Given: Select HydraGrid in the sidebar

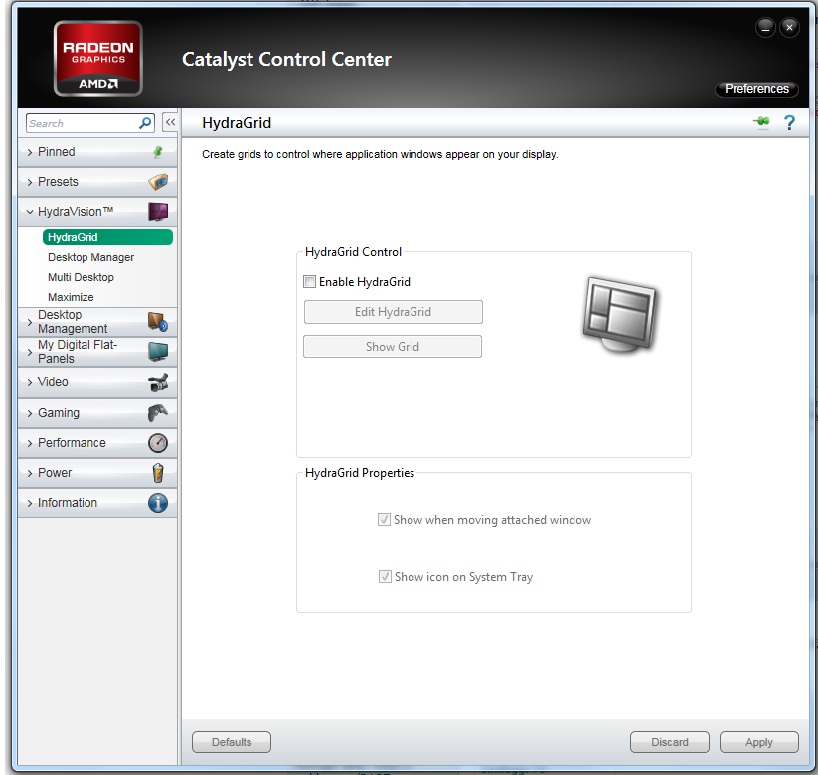Looking at the screenshot, I should [107, 237].
